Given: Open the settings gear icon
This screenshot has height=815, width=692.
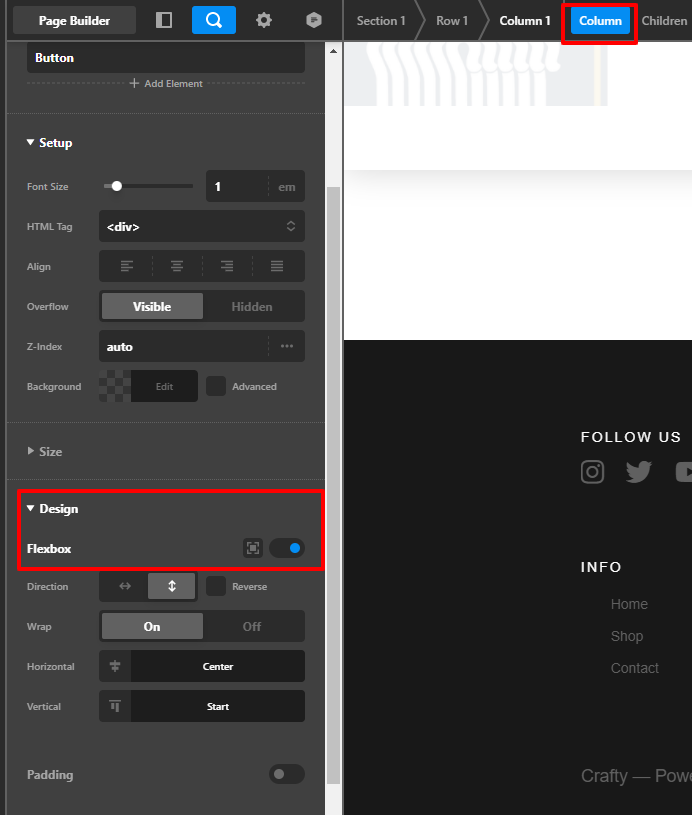Looking at the screenshot, I should [x=264, y=20].
